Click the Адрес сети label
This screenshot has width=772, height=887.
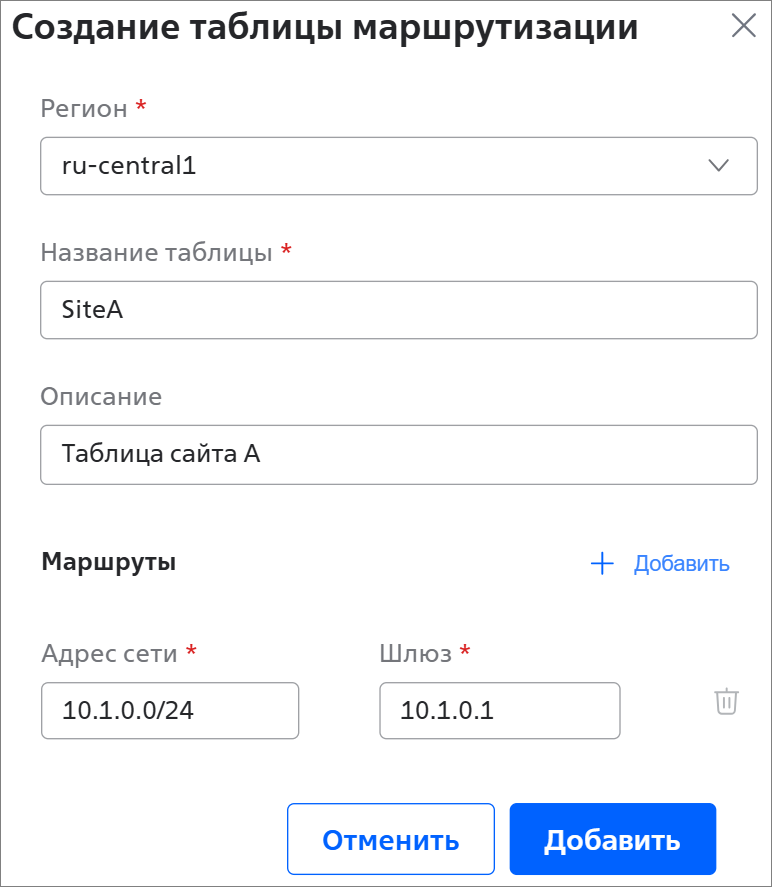pyautogui.click(x=110, y=653)
